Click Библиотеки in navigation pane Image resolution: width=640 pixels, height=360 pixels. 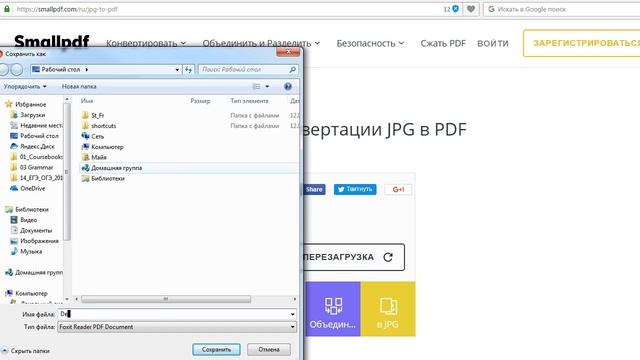[31, 209]
